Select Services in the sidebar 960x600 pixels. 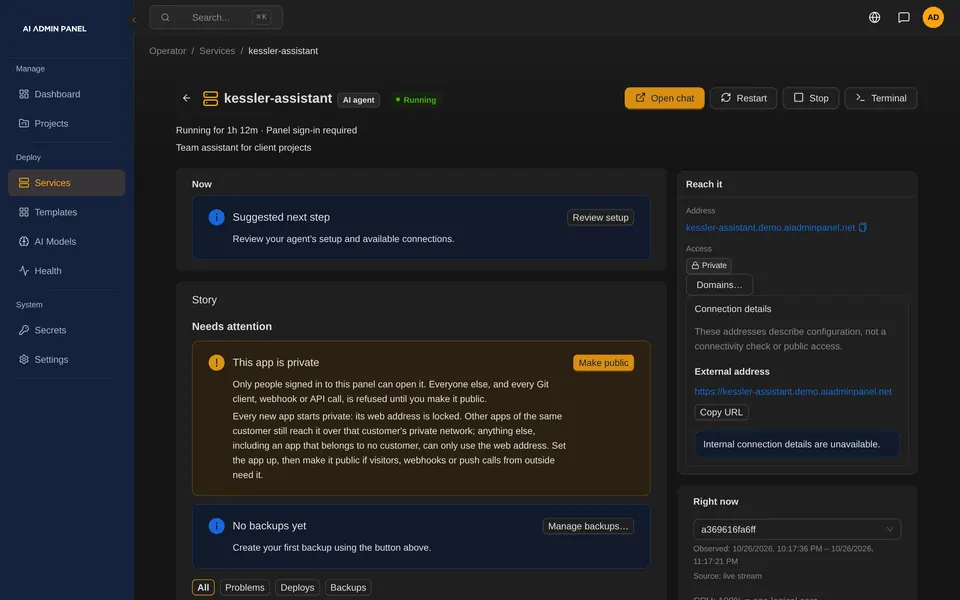(66, 183)
